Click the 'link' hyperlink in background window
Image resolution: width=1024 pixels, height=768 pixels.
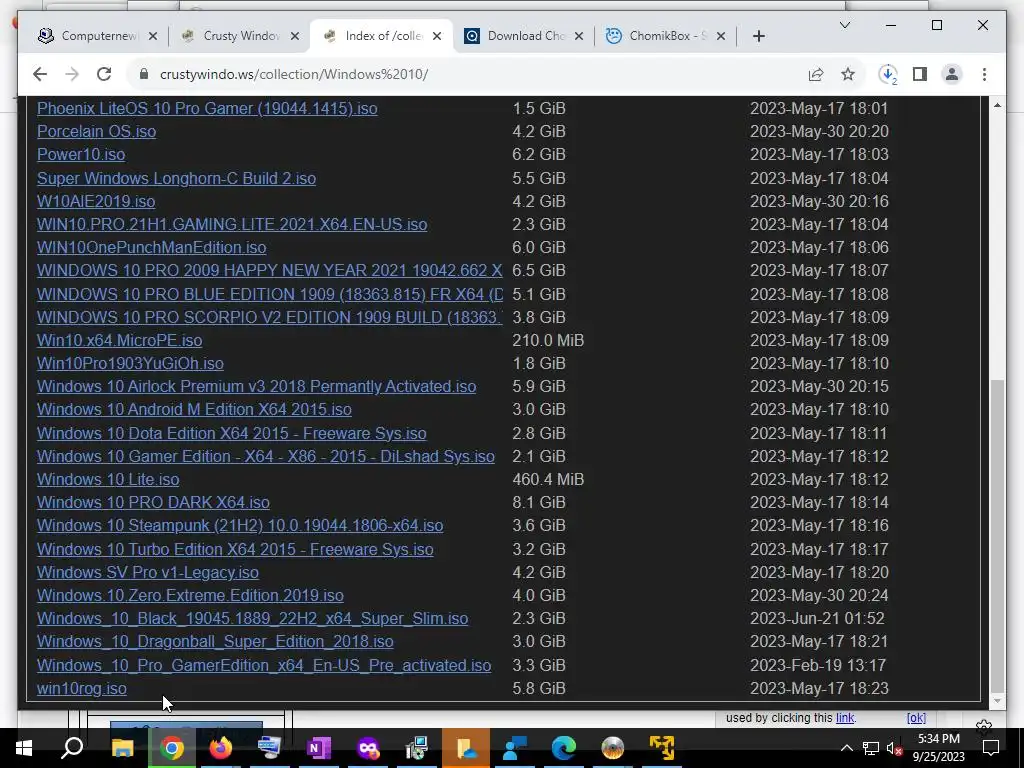coord(844,718)
